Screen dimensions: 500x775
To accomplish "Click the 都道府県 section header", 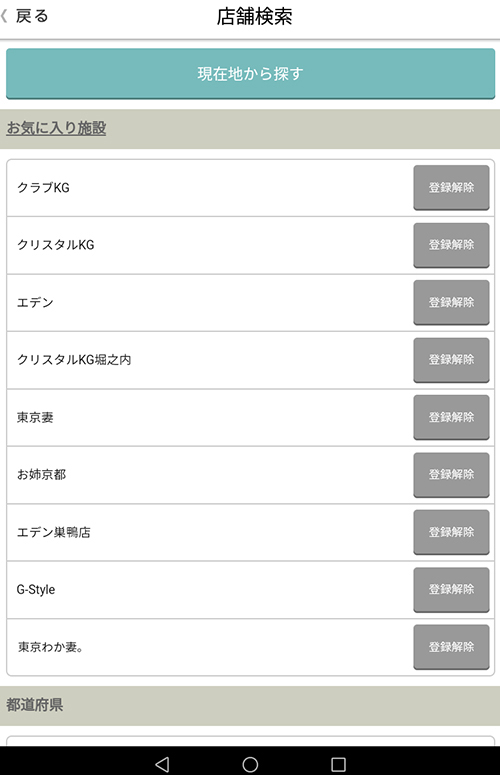I will [x=250, y=705].
